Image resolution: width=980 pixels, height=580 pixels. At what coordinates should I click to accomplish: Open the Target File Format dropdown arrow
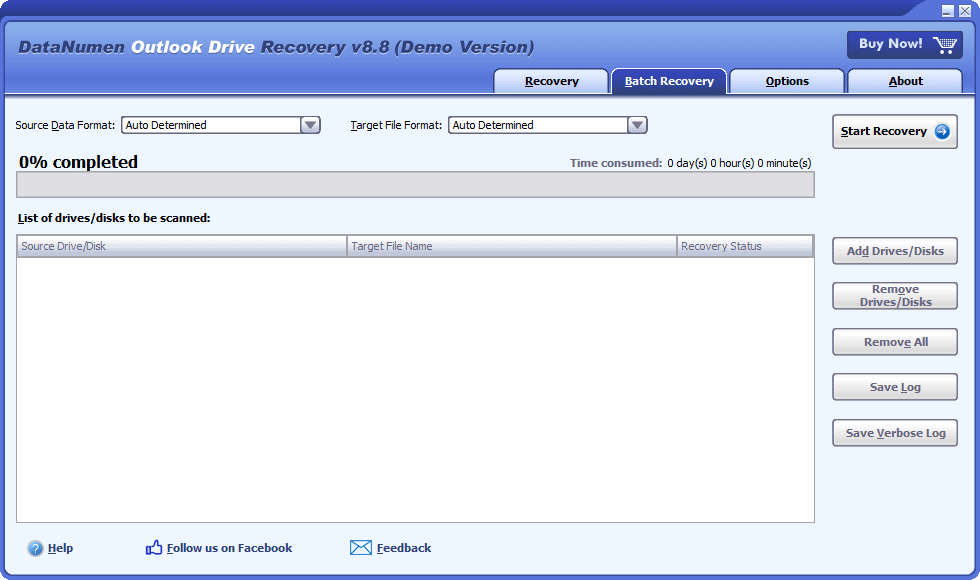[637, 125]
